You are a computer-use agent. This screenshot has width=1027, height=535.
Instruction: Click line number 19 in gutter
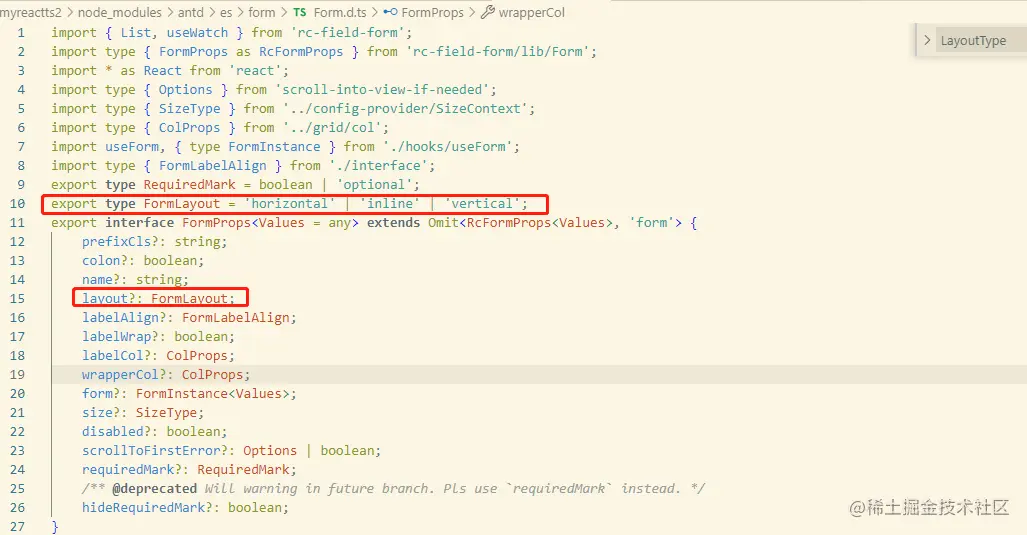click(x=17, y=375)
